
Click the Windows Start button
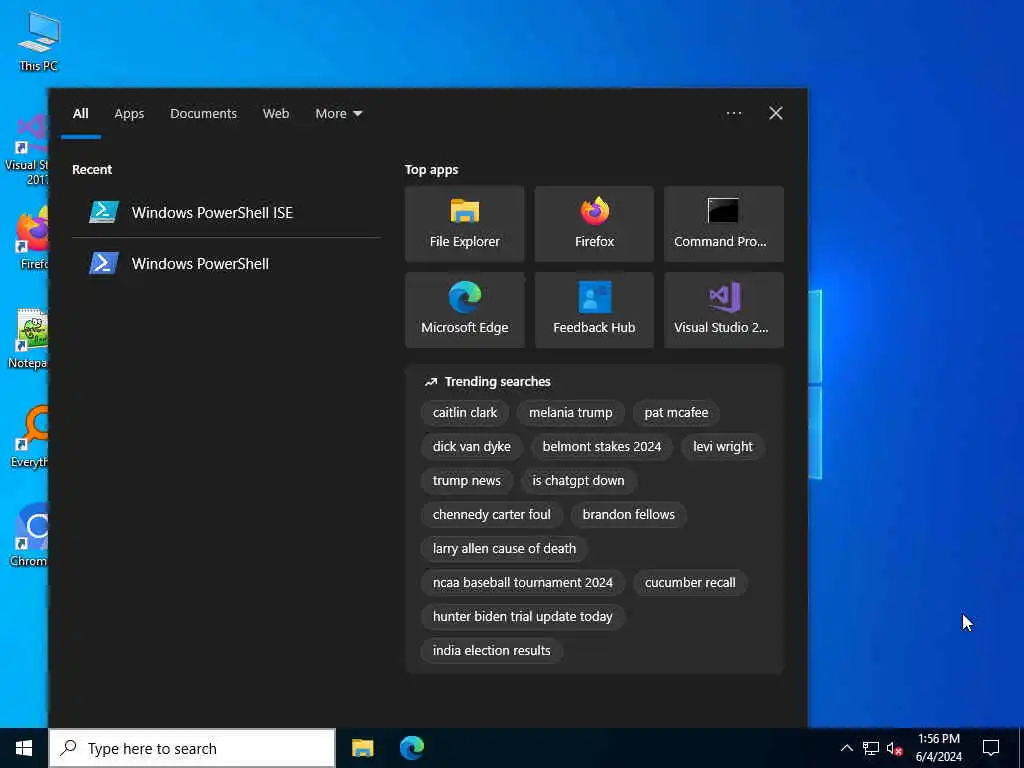[24, 748]
